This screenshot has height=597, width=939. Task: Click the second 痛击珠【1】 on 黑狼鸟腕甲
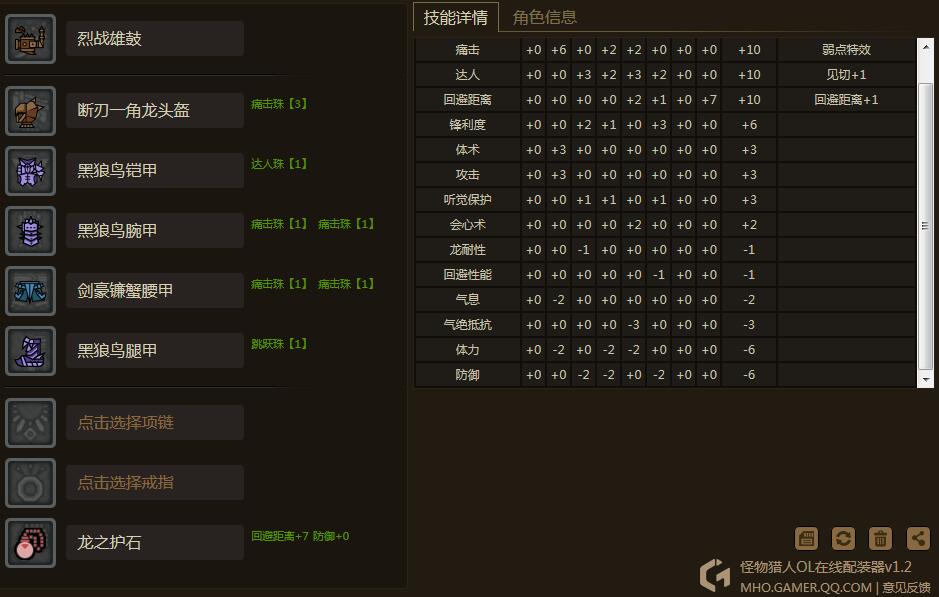(346, 223)
